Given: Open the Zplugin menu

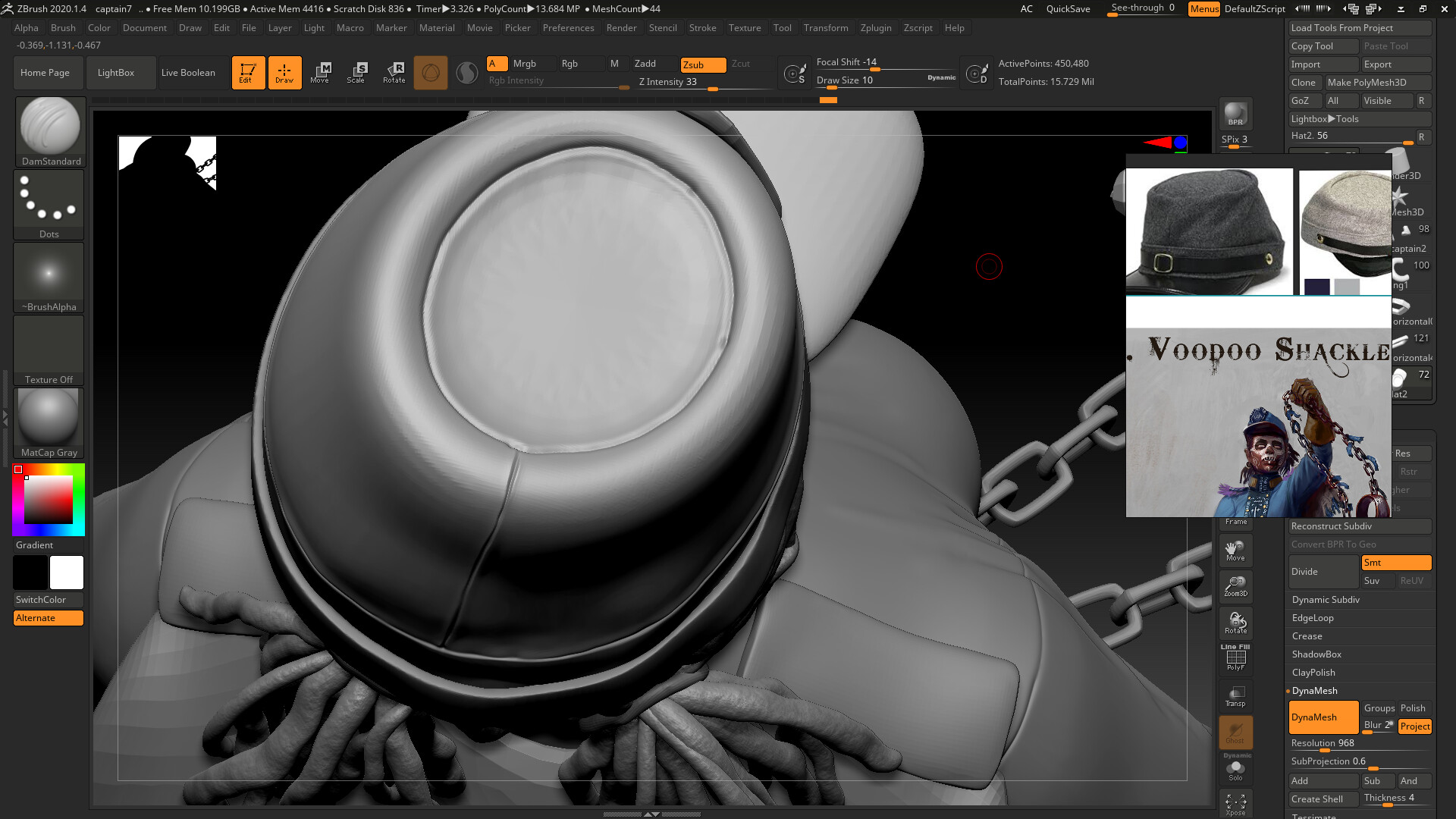Looking at the screenshot, I should (875, 28).
